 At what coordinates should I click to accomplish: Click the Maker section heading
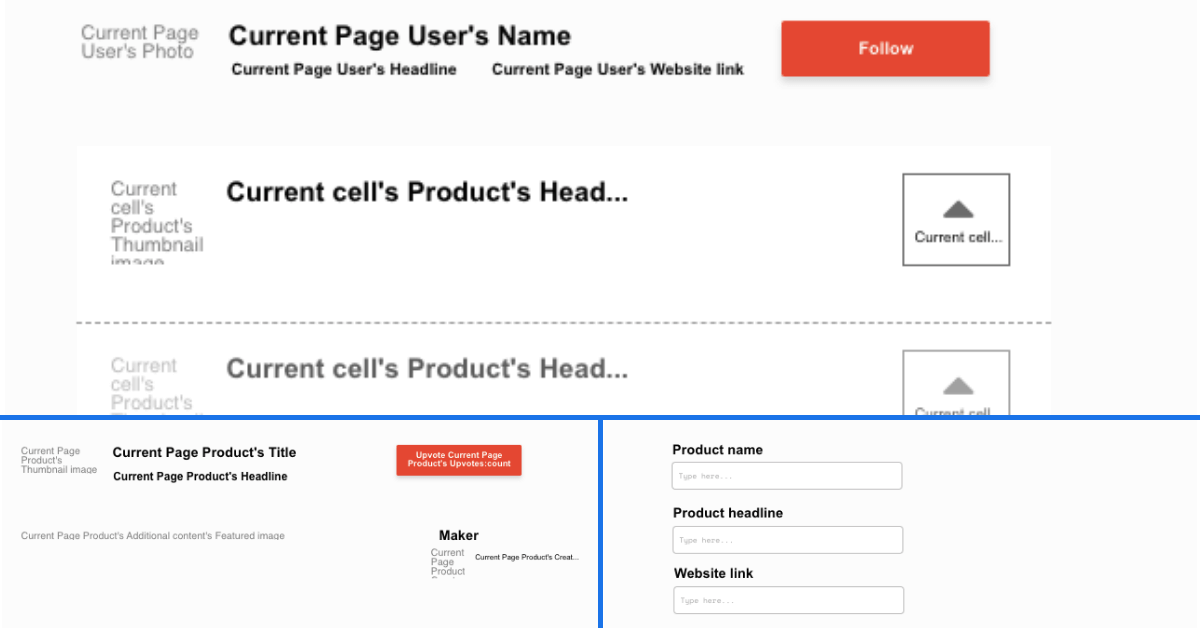(x=458, y=535)
